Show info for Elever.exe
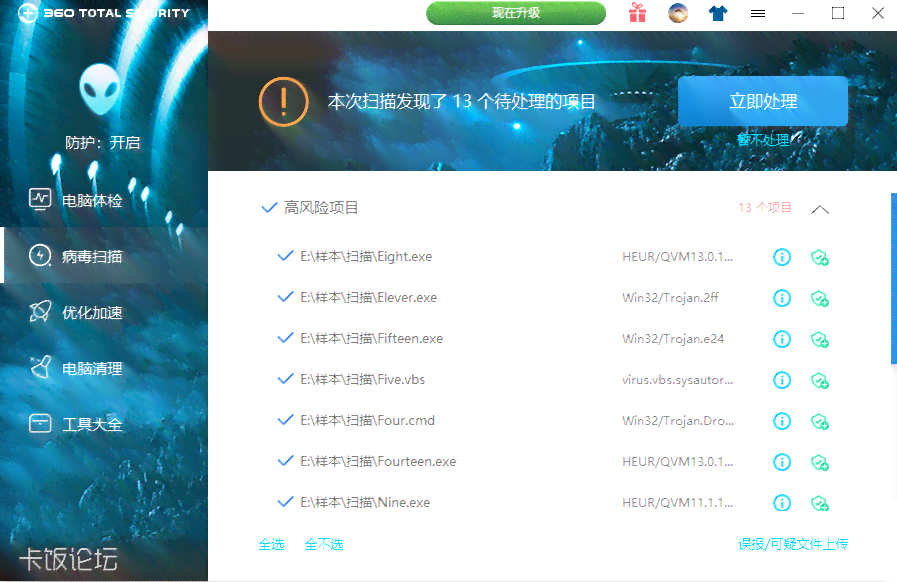Viewport: 897px width, 582px height. tap(782, 298)
